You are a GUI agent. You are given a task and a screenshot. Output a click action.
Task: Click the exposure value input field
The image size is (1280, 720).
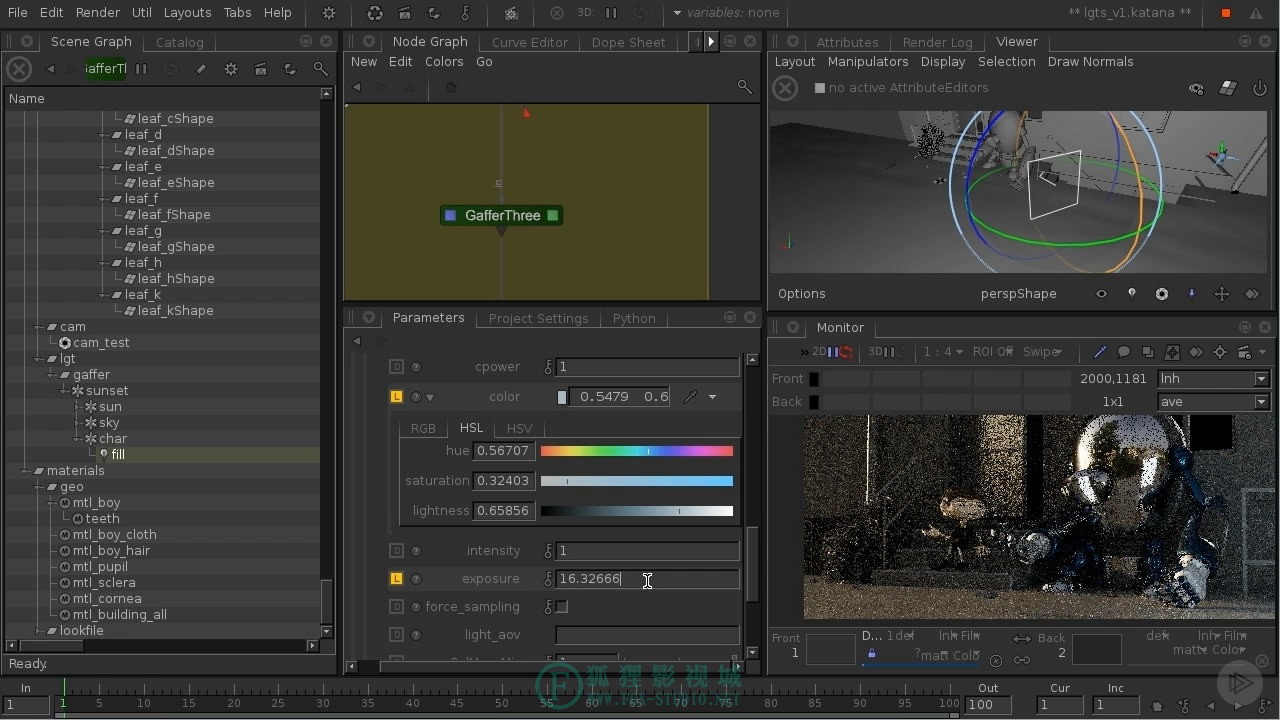[648, 579]
